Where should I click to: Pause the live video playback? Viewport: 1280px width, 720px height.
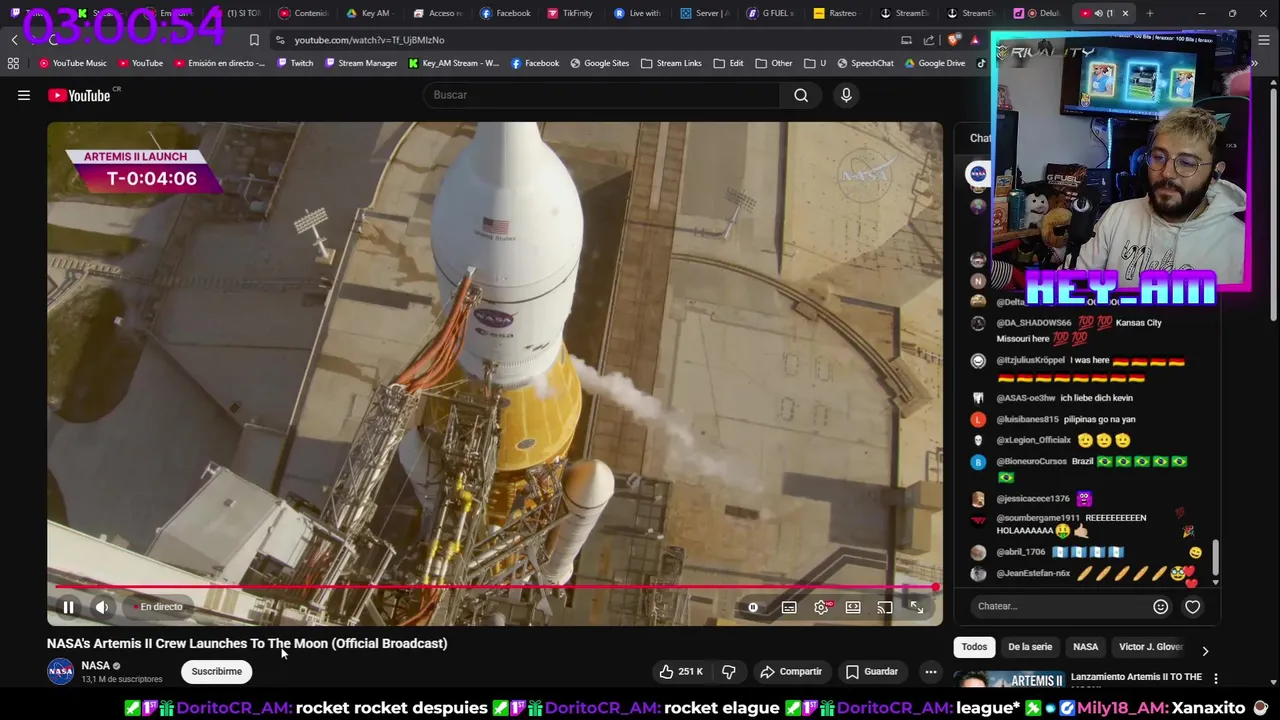point(68,607)
